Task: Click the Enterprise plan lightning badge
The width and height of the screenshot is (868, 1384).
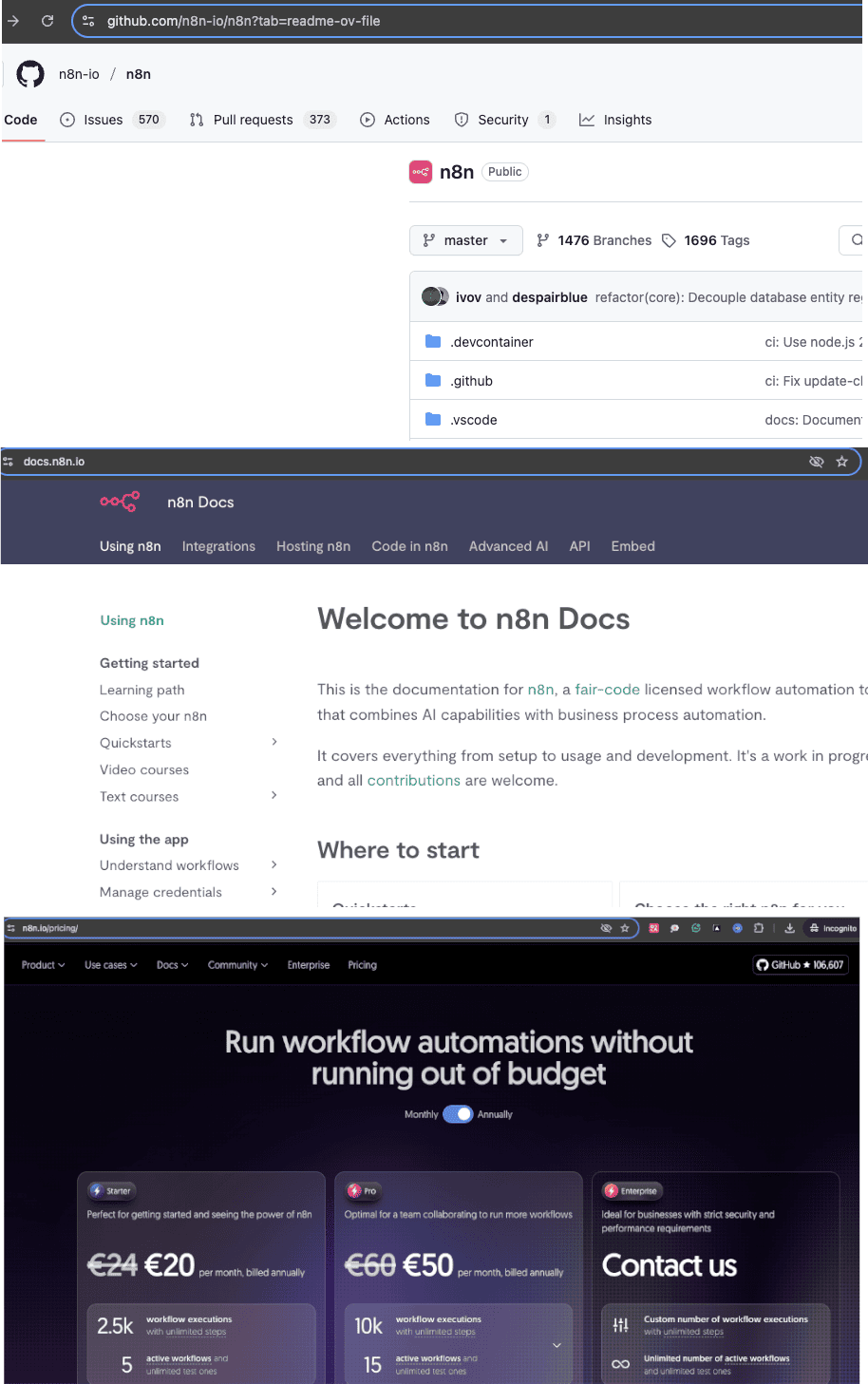Action: point(632,1190)
